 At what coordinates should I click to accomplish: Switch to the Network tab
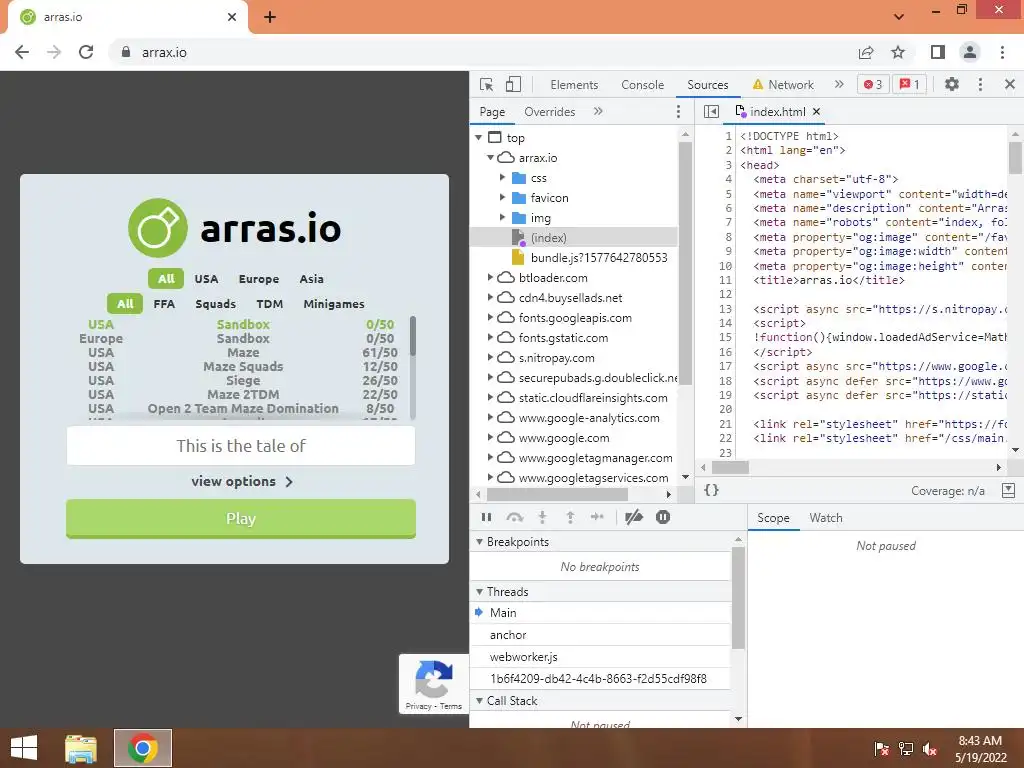click(x=783, y=85)
